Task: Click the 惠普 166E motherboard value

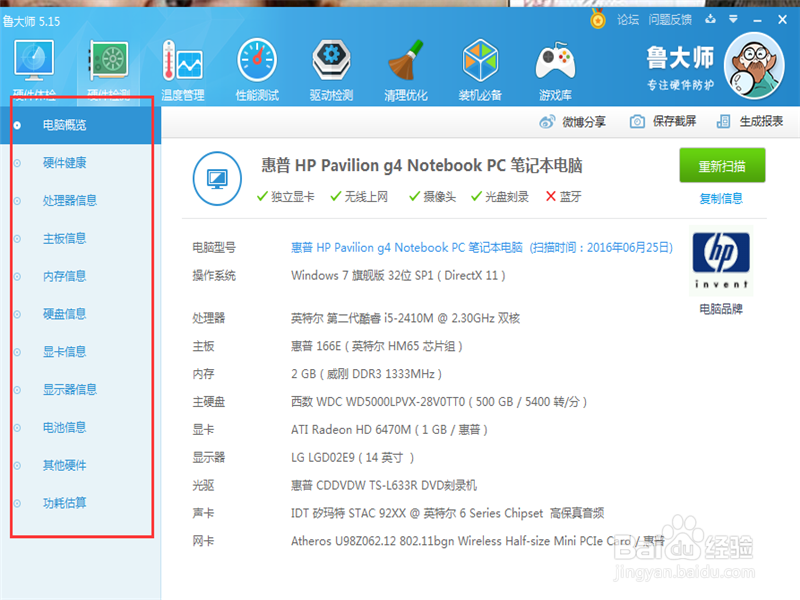Action: 377,346
